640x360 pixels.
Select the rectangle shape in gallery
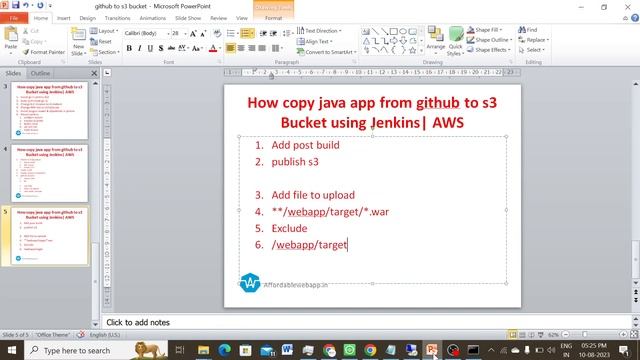pos(393,31)
